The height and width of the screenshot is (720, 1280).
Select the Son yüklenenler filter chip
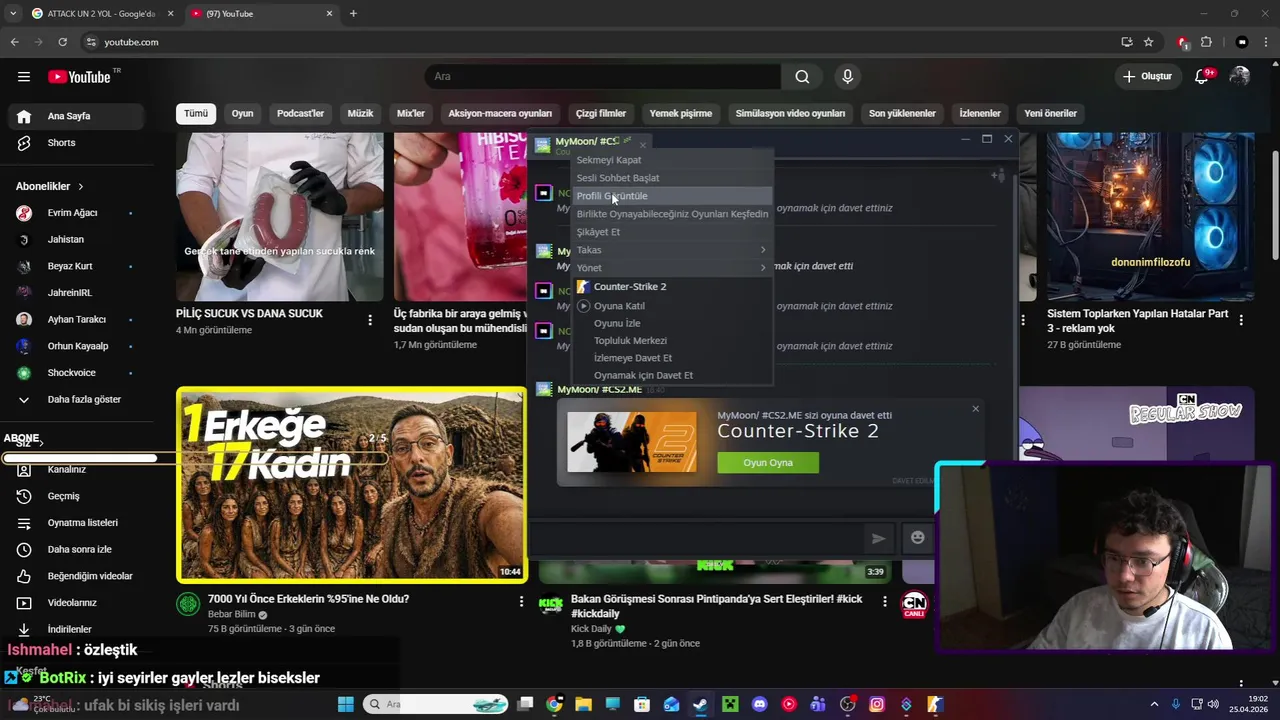click(902, 114)
